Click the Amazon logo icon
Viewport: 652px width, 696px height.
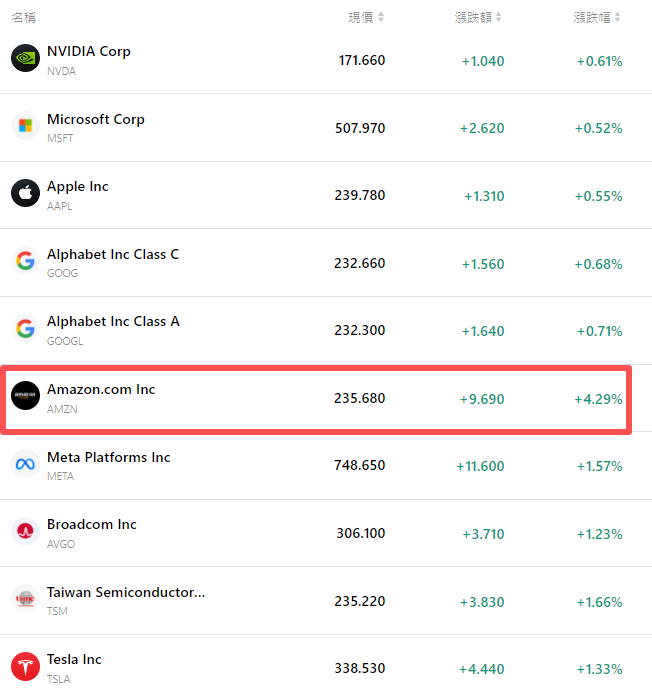coord(25,396)
